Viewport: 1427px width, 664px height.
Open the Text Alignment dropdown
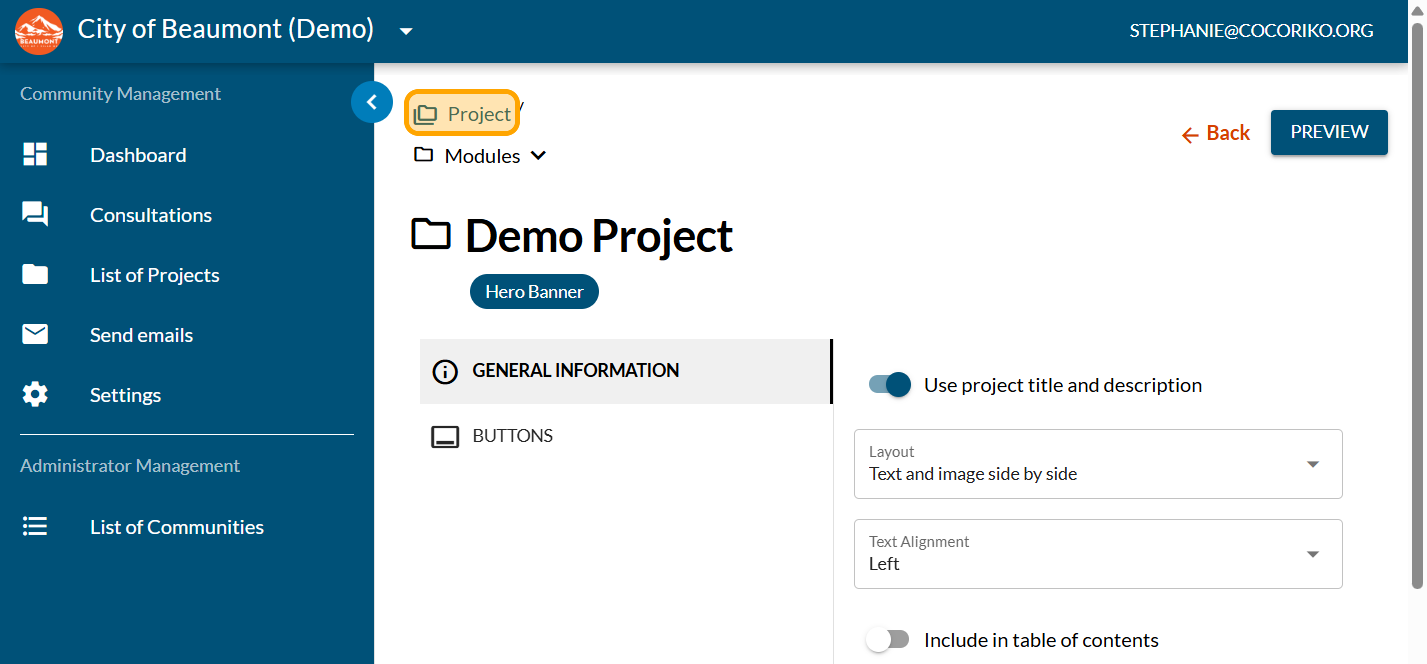1097,554
